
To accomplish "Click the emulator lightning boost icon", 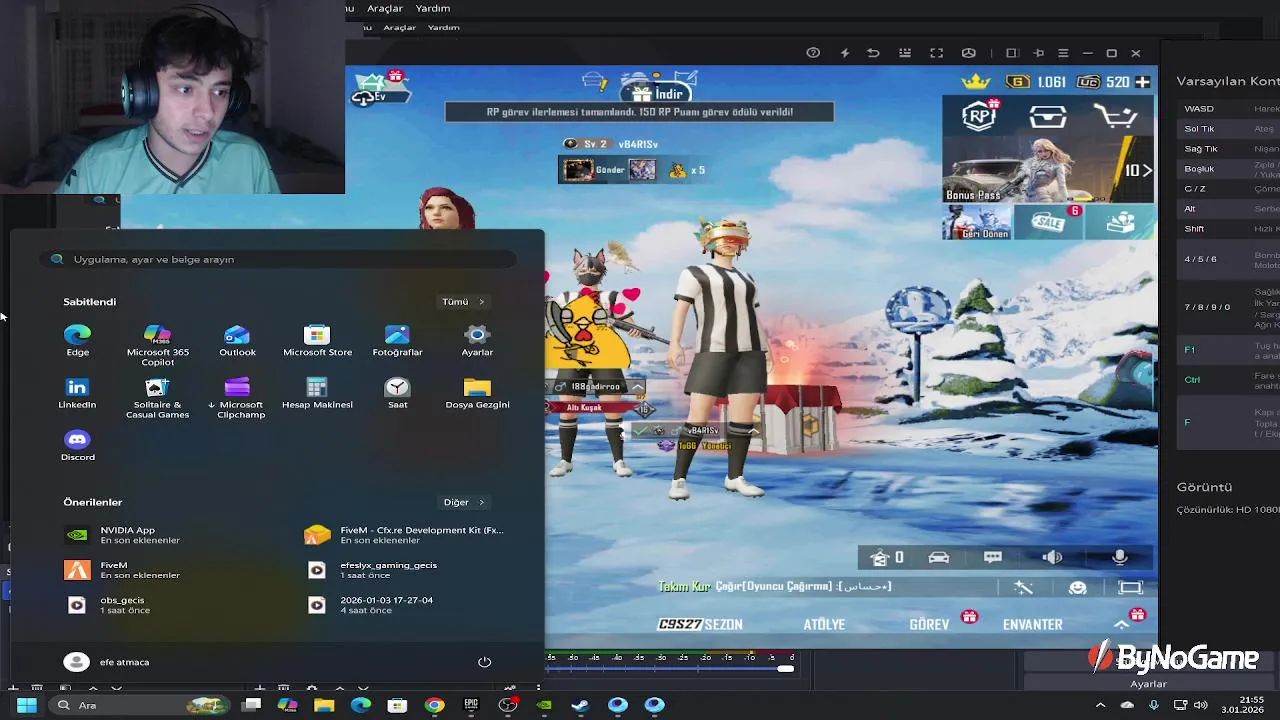I will pos(844,53).
